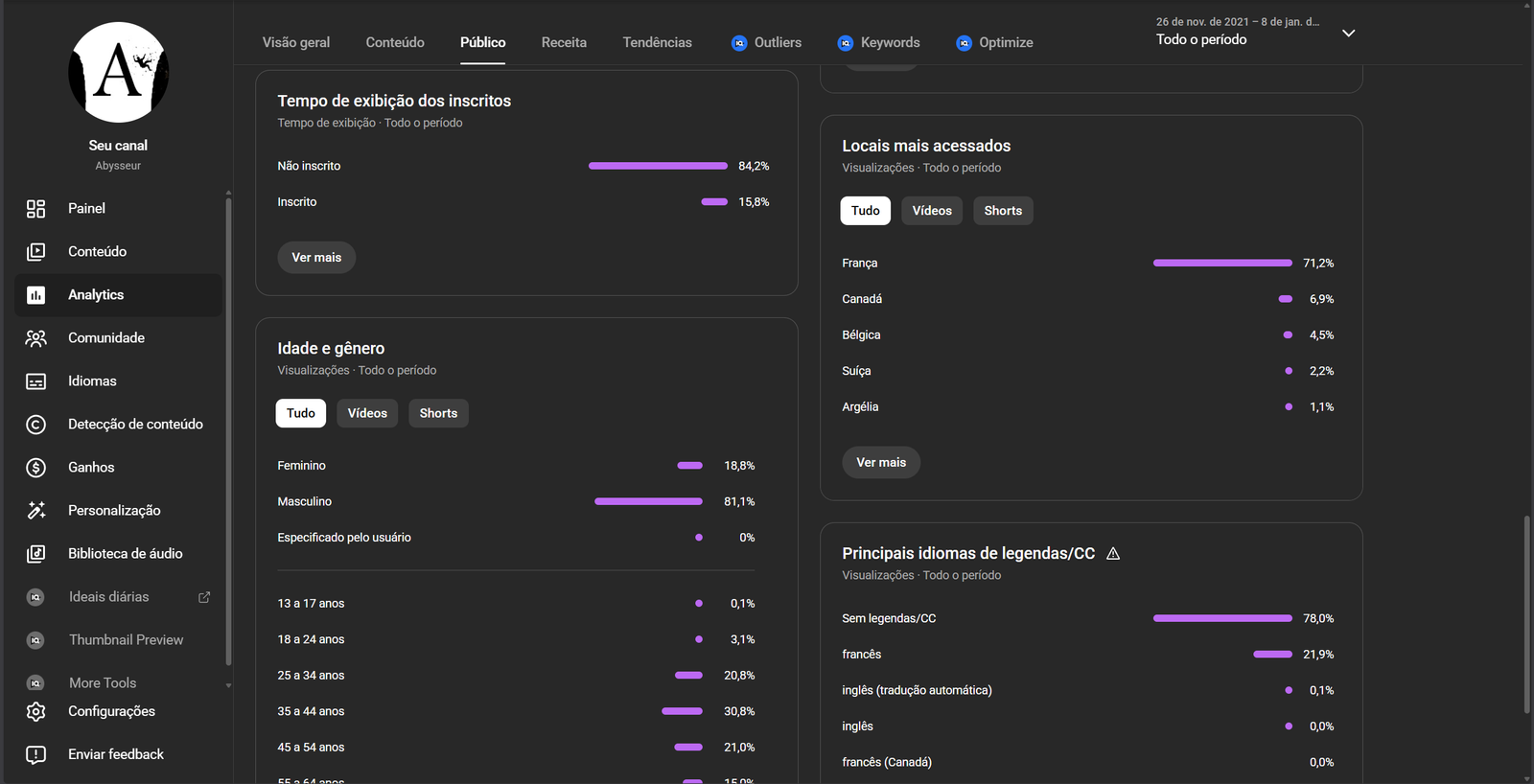Expand sidebar with the More Tools arrow
Viewport: 1534px width, 784px height.
(x=228, y=685)
